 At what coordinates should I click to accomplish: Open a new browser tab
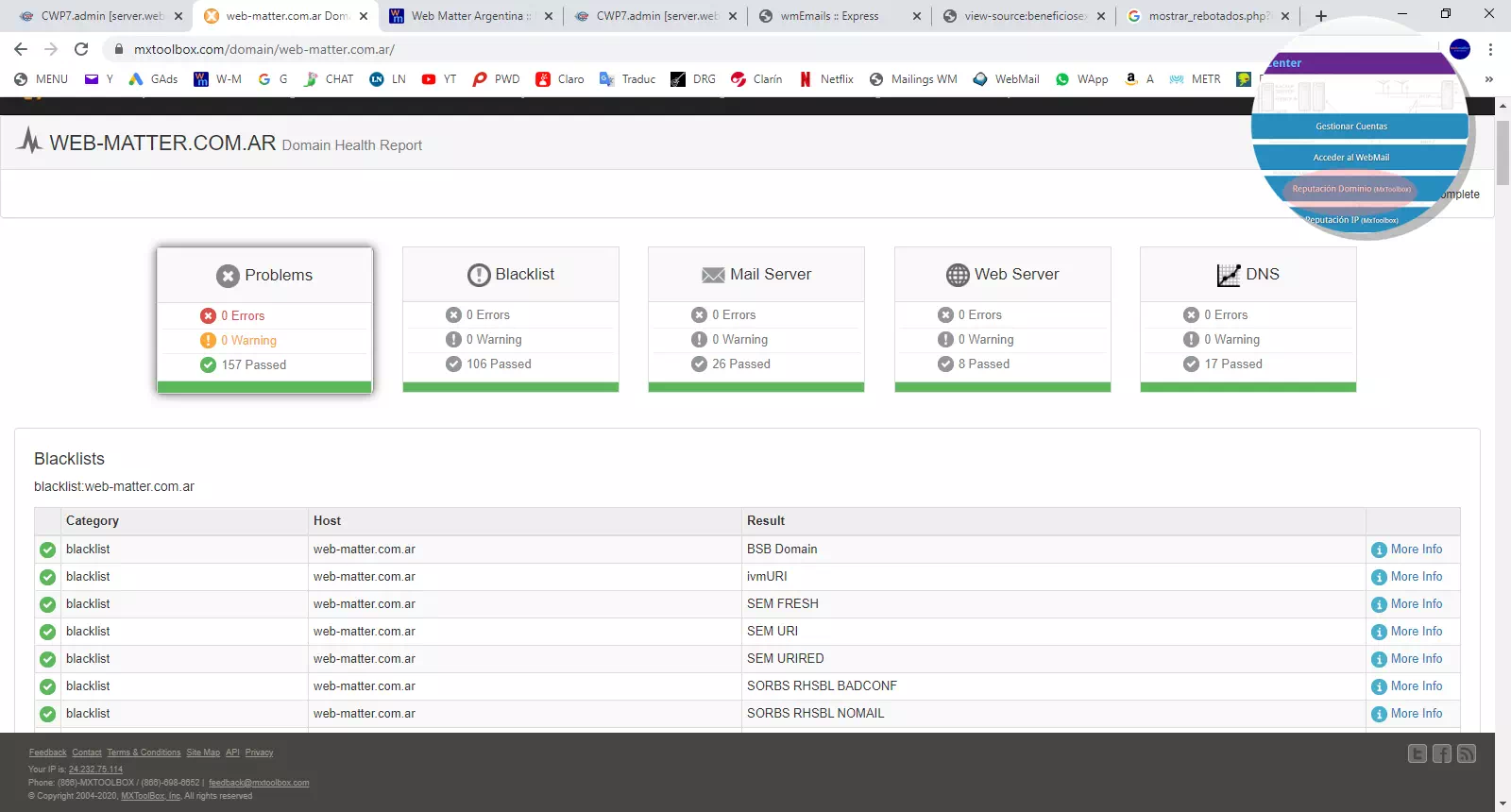point(1321,16)
